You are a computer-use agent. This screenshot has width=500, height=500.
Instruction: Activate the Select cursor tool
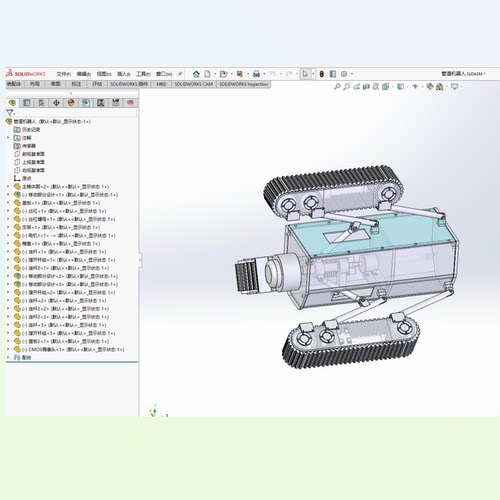(x=305, y=74)
